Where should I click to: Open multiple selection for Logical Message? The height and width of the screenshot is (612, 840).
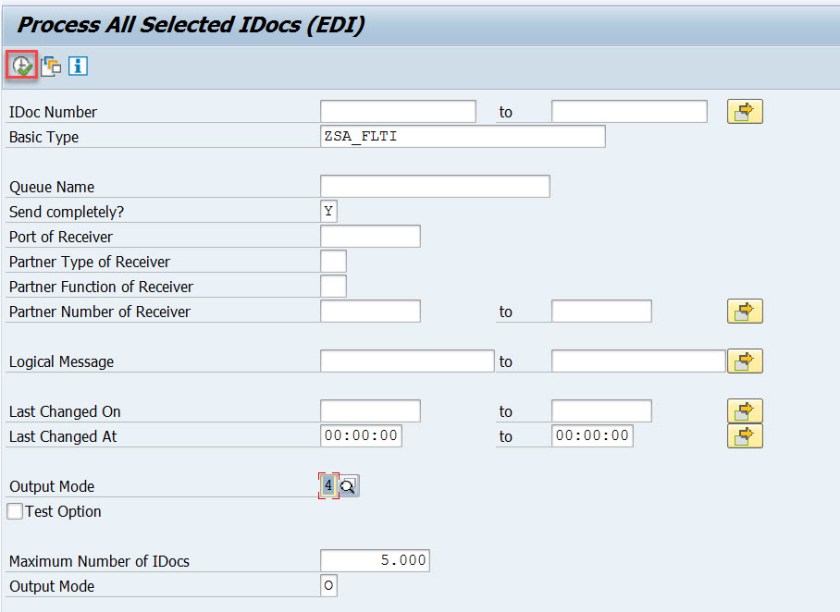pos(744,361)
